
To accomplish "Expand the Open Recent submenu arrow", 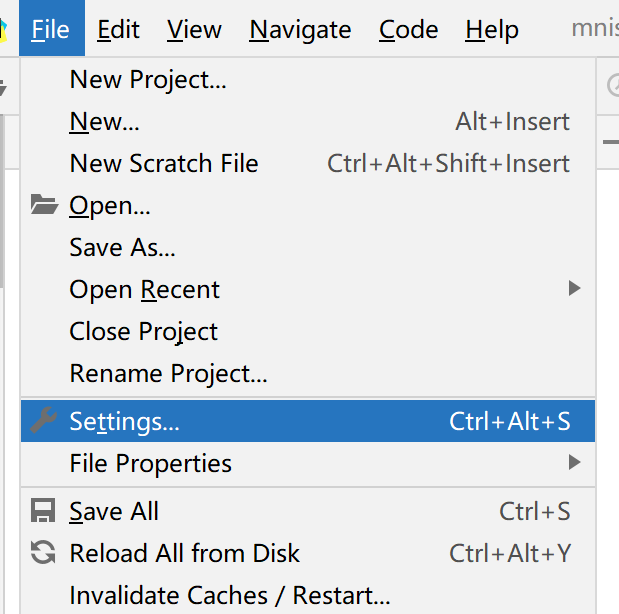I will click(x=574, y=288).
